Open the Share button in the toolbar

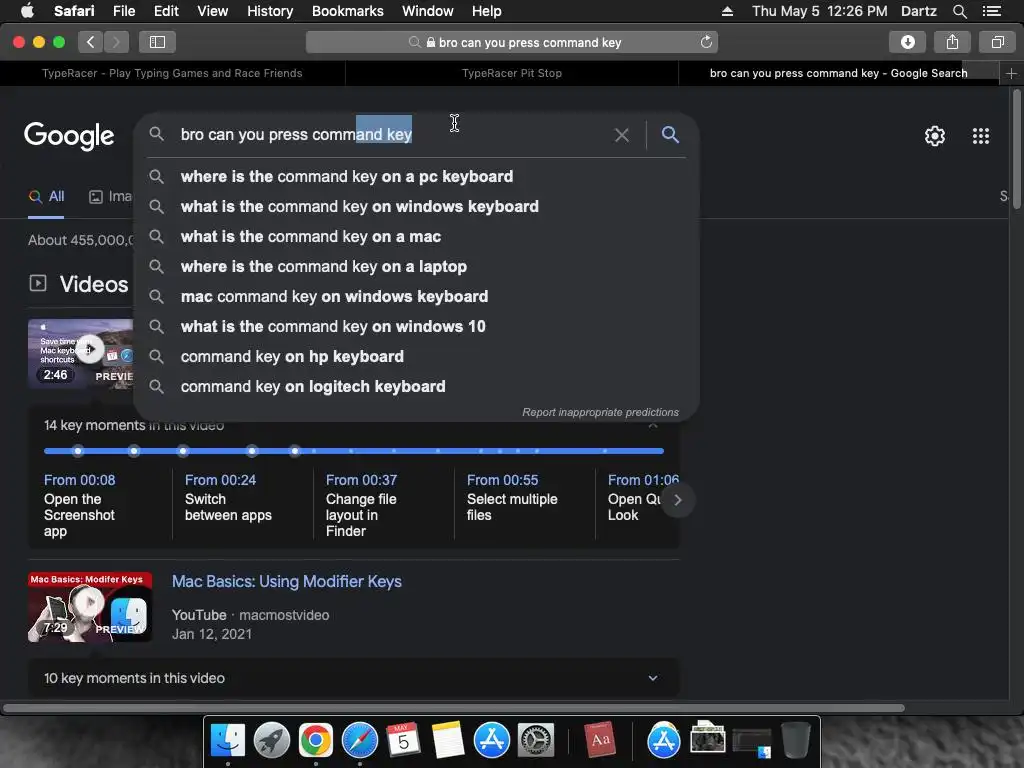(952, 42)
